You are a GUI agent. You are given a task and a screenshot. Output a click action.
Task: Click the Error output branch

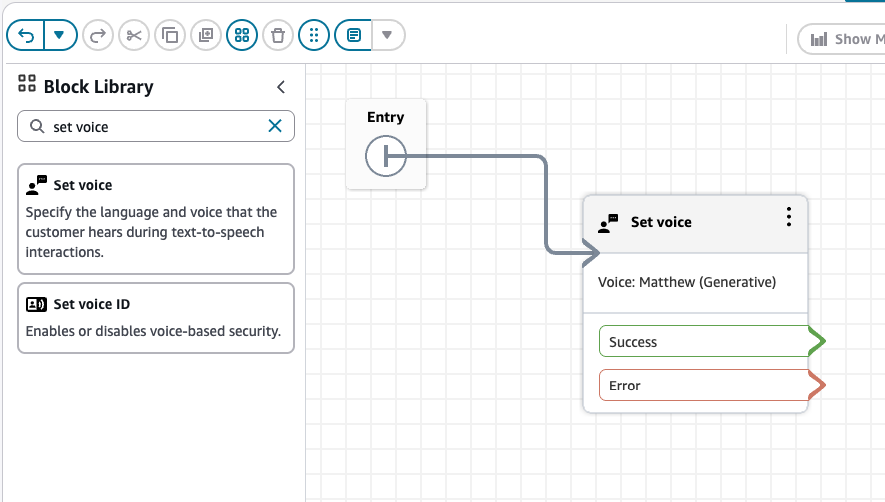coord(705,386)
